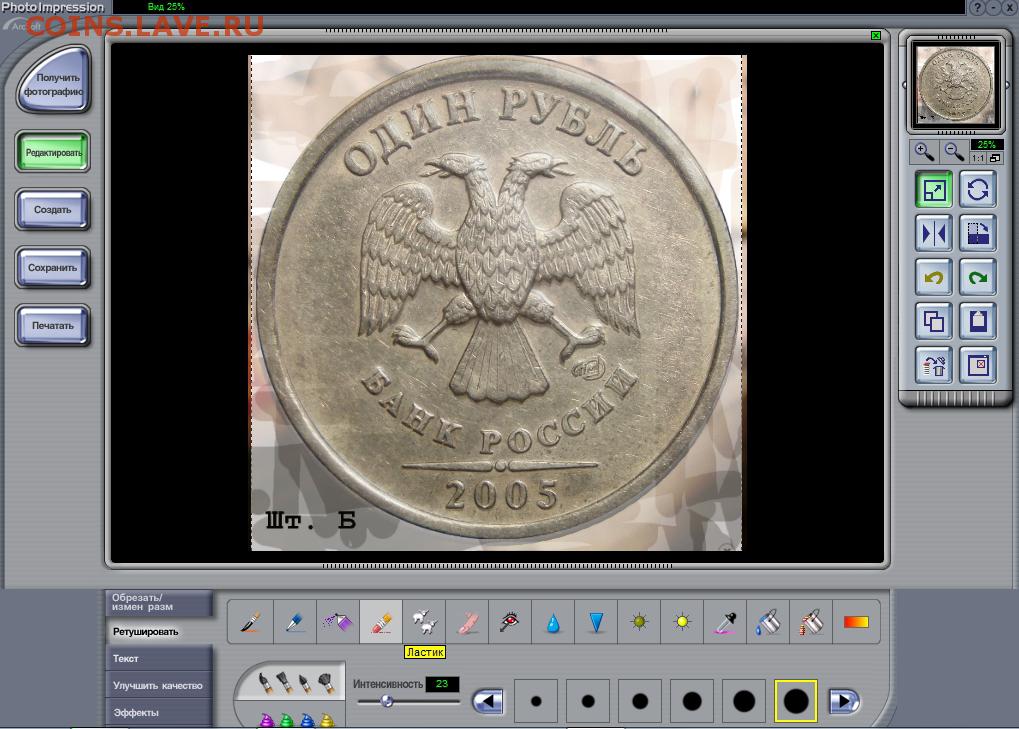Click the Печатать button
Image resolution: width=1019 pixels, height=729 pixels.
53,326
